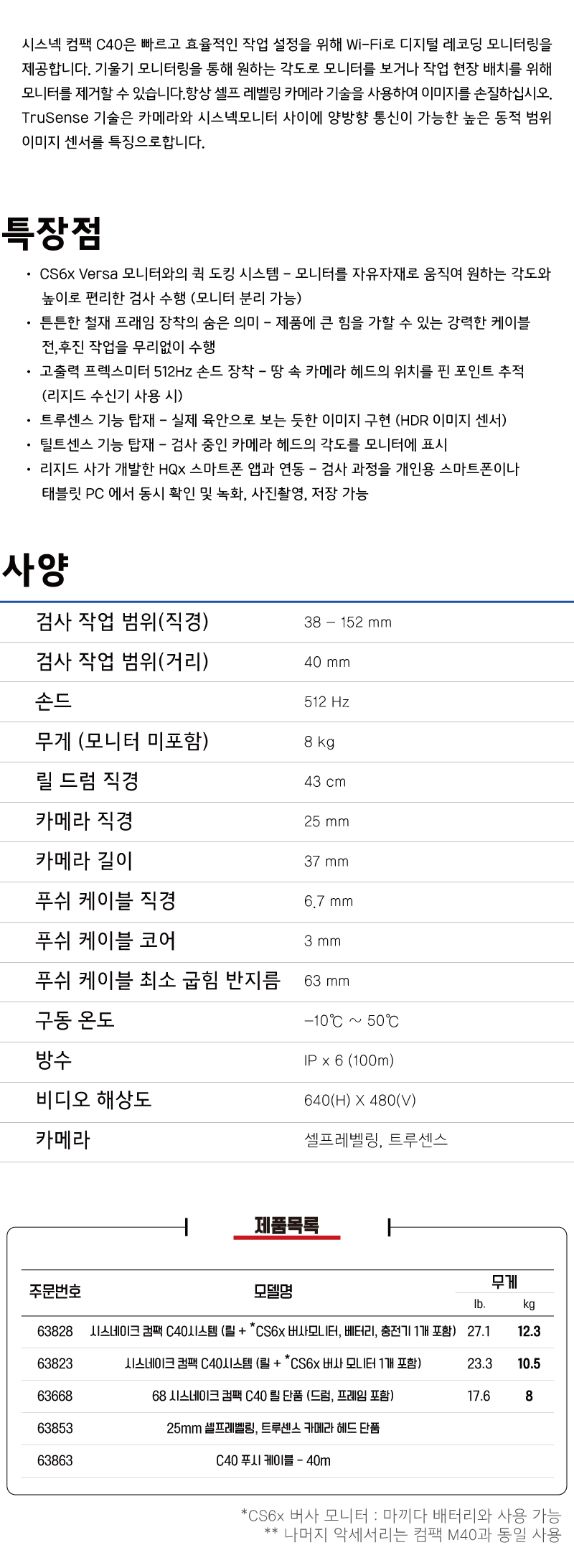
Task: Select the '손드' spec label
Action: click(54, 701)
